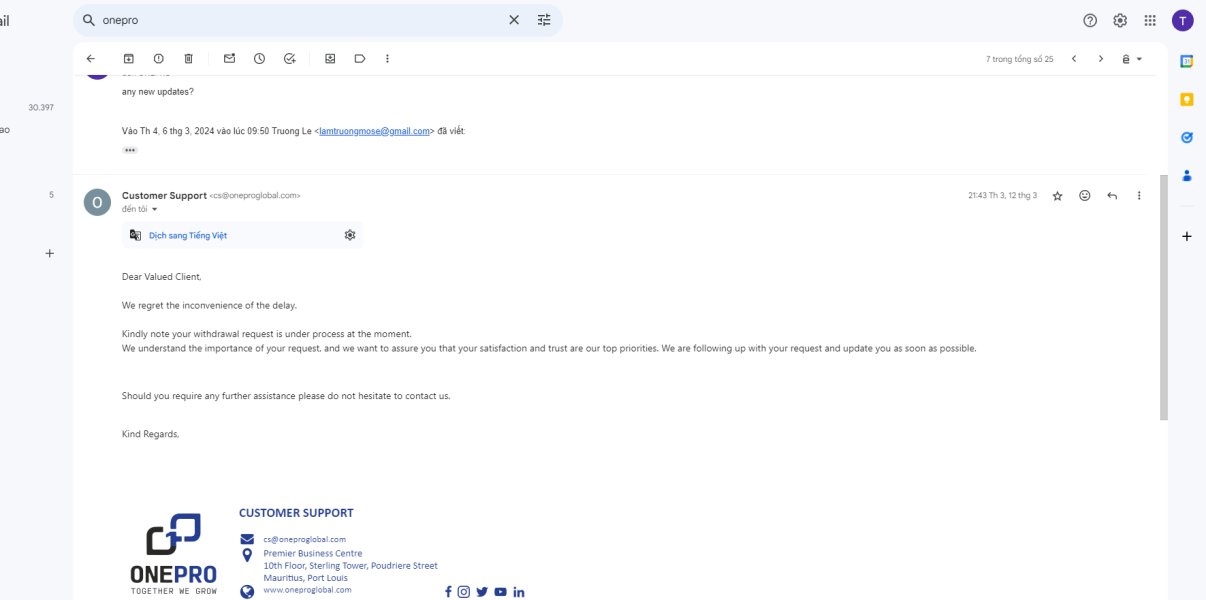Open the Help question mark icon

(1090, 20)
